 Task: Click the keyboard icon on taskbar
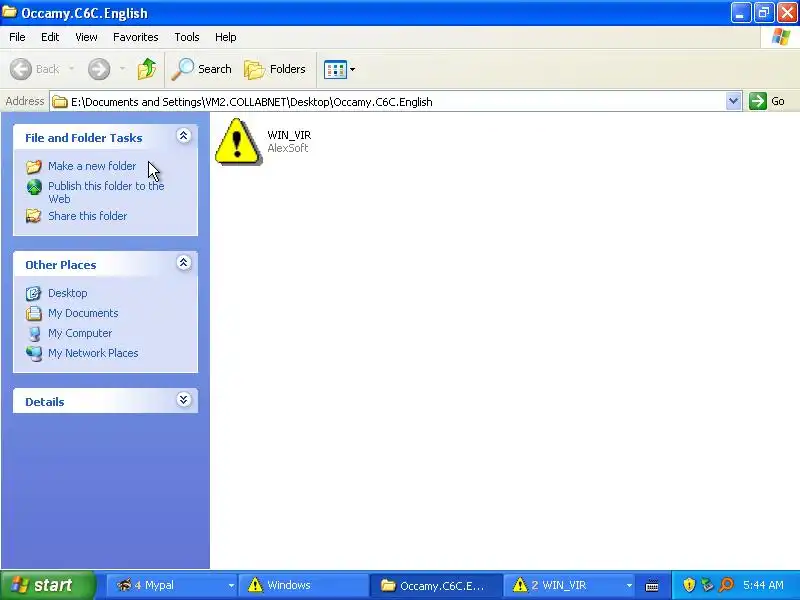[x=652, y=586]
